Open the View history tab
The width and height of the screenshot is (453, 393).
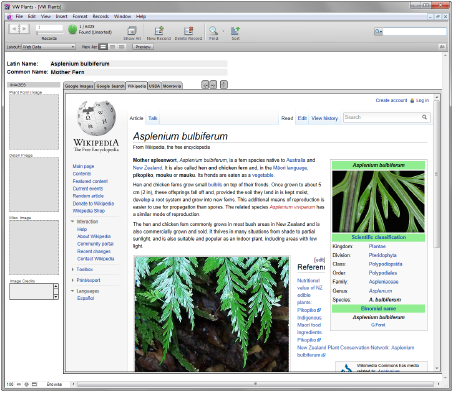click(x=325, y=118)
